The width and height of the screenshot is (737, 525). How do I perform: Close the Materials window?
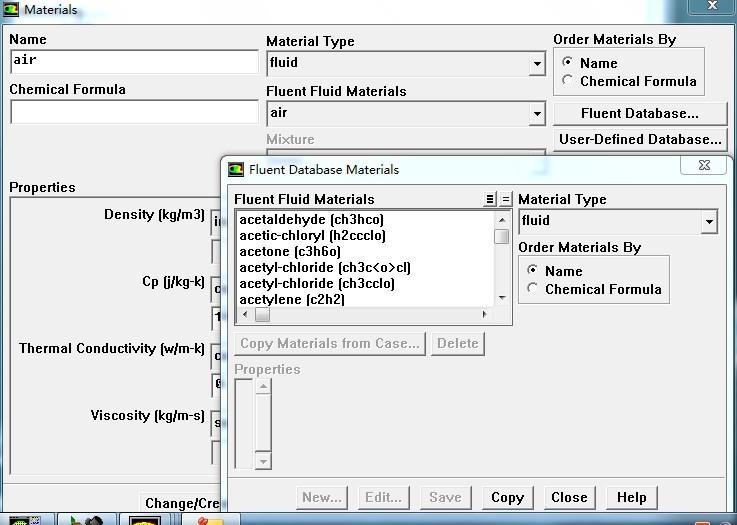click(712, 6)
